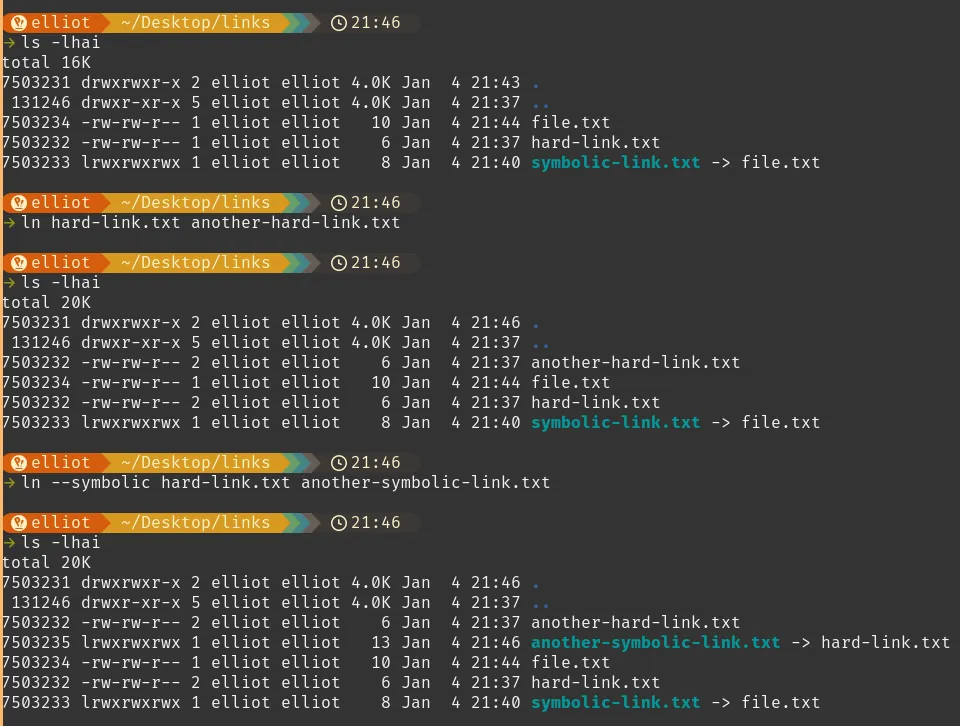The height and width of the screenshot is (726, 960).
Task: Select the cyan another-symbolic-link.txt filename in listing
Action: tap(655, 642)
